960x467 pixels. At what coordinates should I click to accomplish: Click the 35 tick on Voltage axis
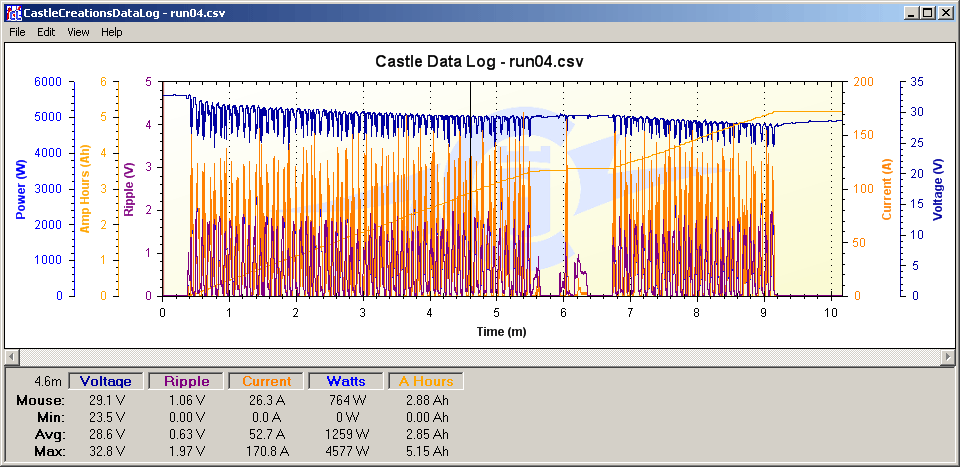[x=916, y=83]
